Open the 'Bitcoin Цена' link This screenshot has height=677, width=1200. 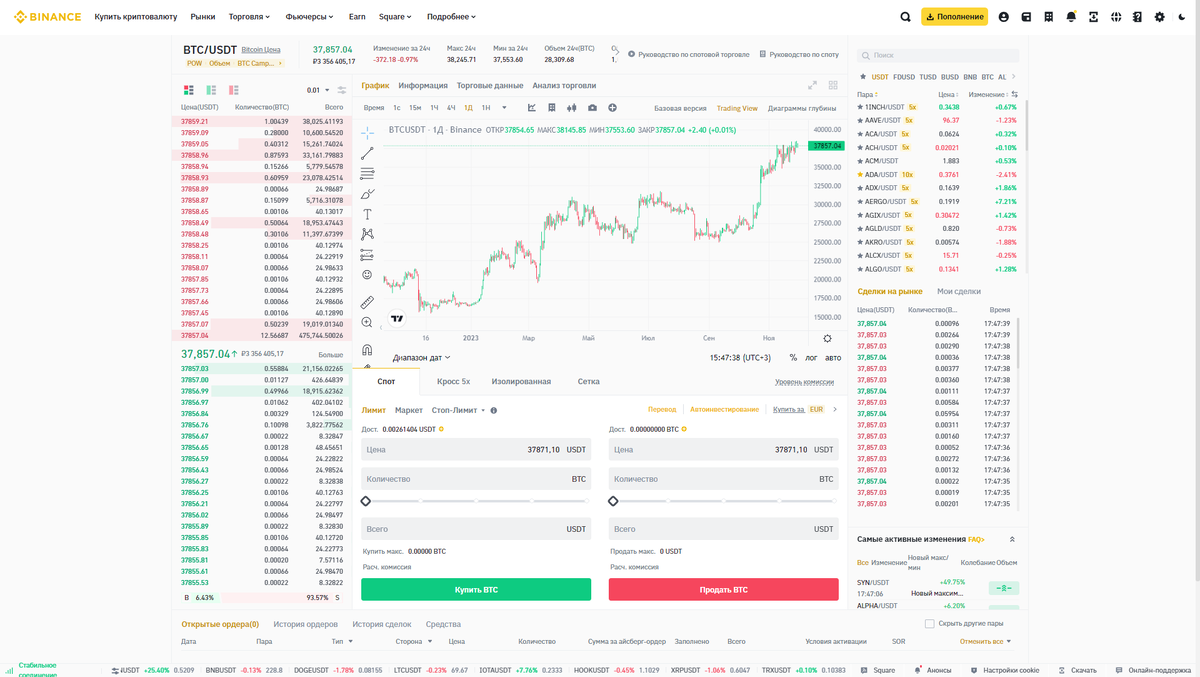pos(261,49)
